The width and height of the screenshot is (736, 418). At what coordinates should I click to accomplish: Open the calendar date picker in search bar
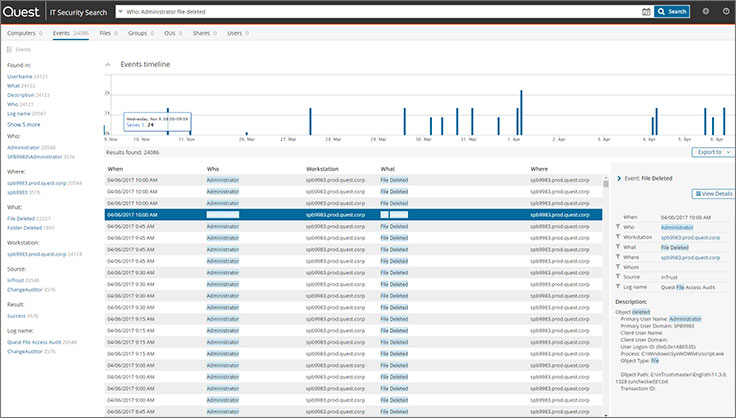click(x=646, y=12)
